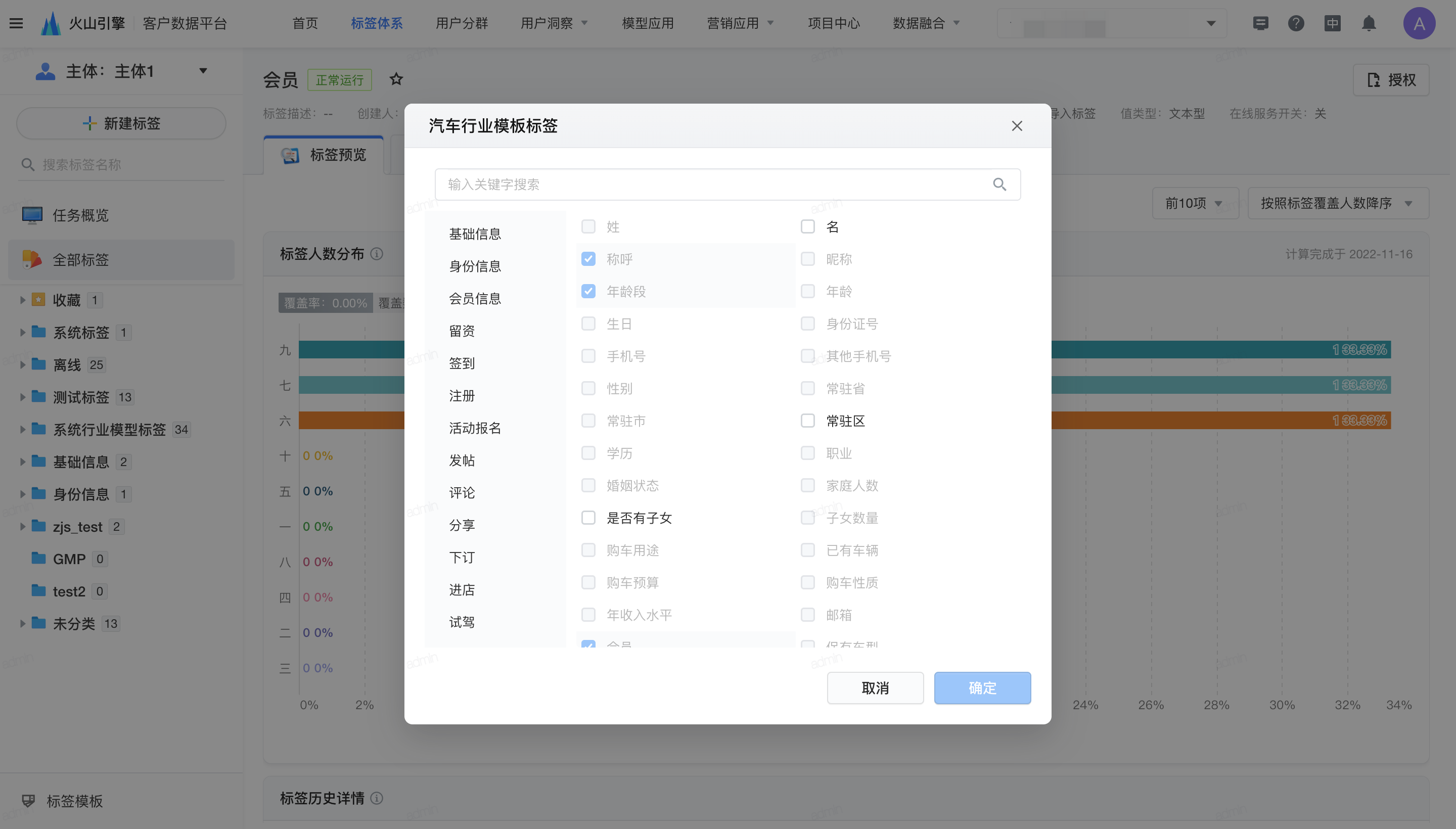Check the 邮箱 checkbox

point(808,615)
